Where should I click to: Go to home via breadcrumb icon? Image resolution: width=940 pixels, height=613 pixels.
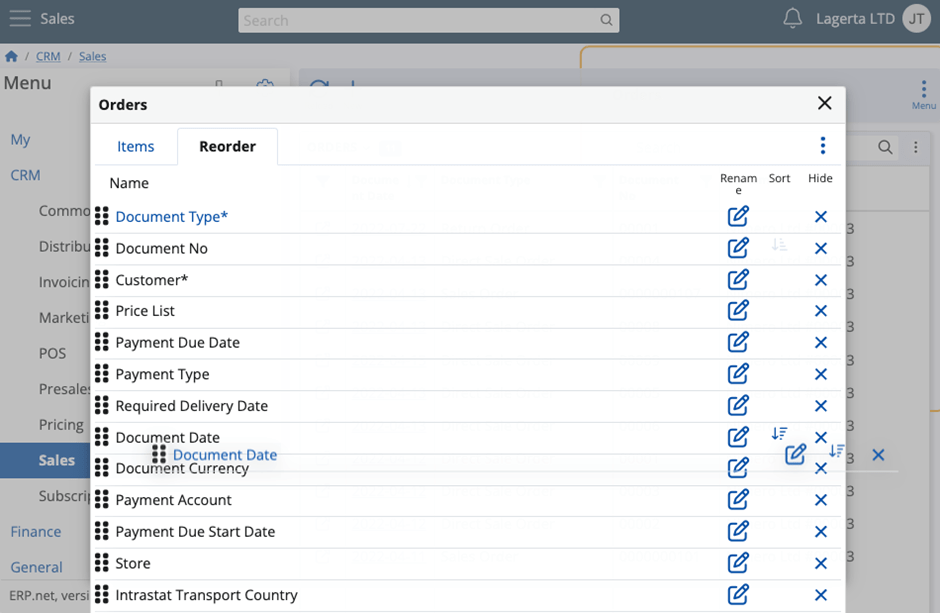point(11,56)
